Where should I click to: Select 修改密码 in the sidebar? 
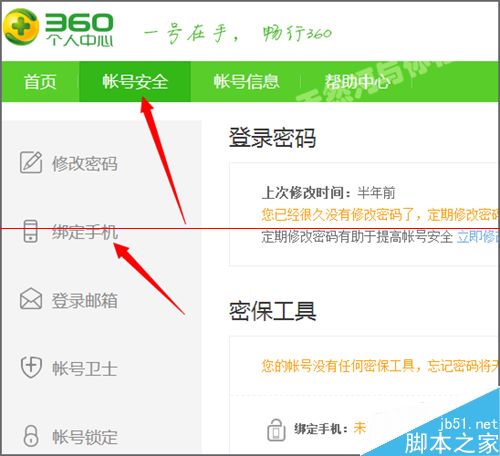85,163
